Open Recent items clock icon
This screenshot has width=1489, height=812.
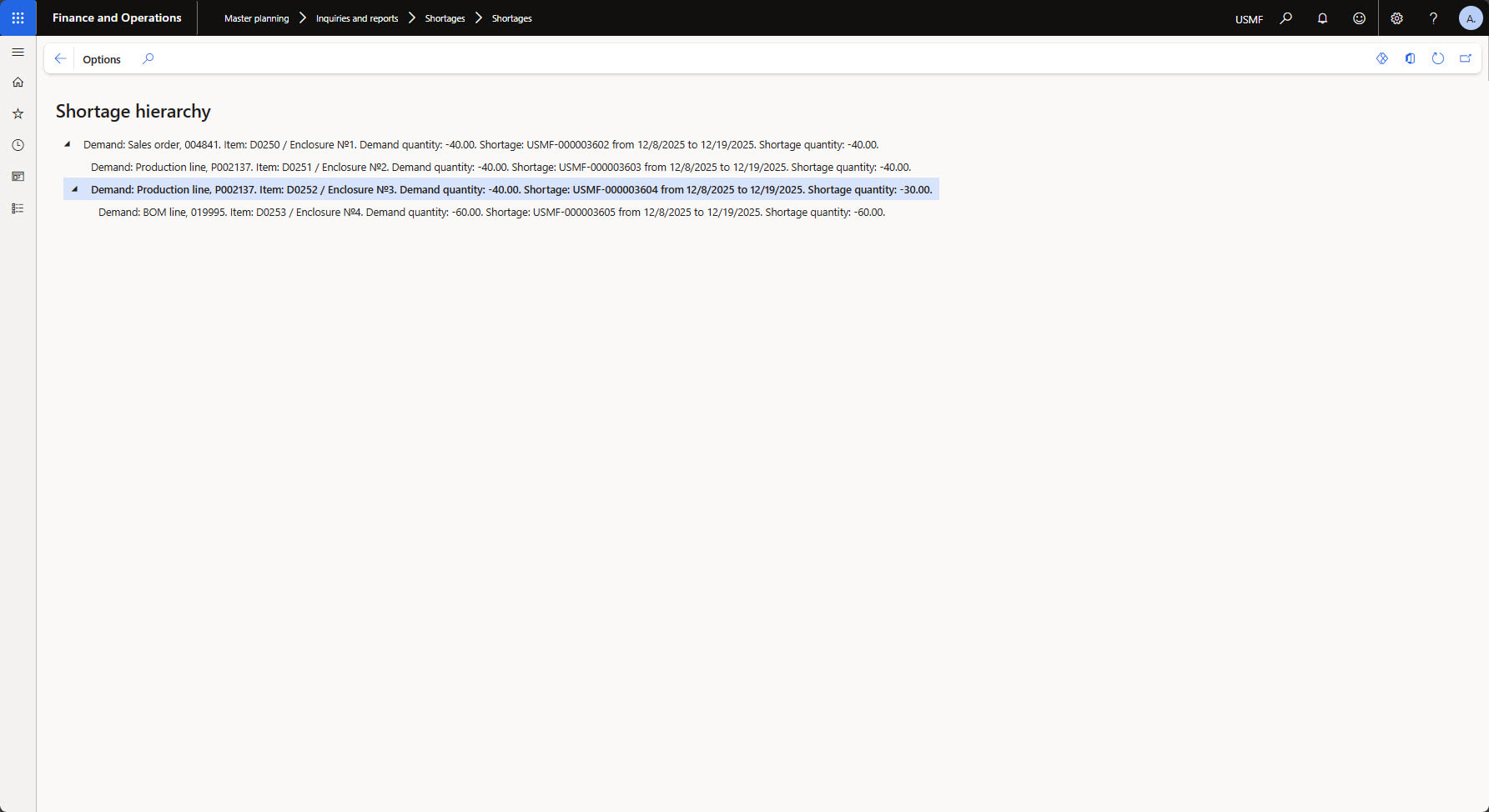[x=18, y=145]
